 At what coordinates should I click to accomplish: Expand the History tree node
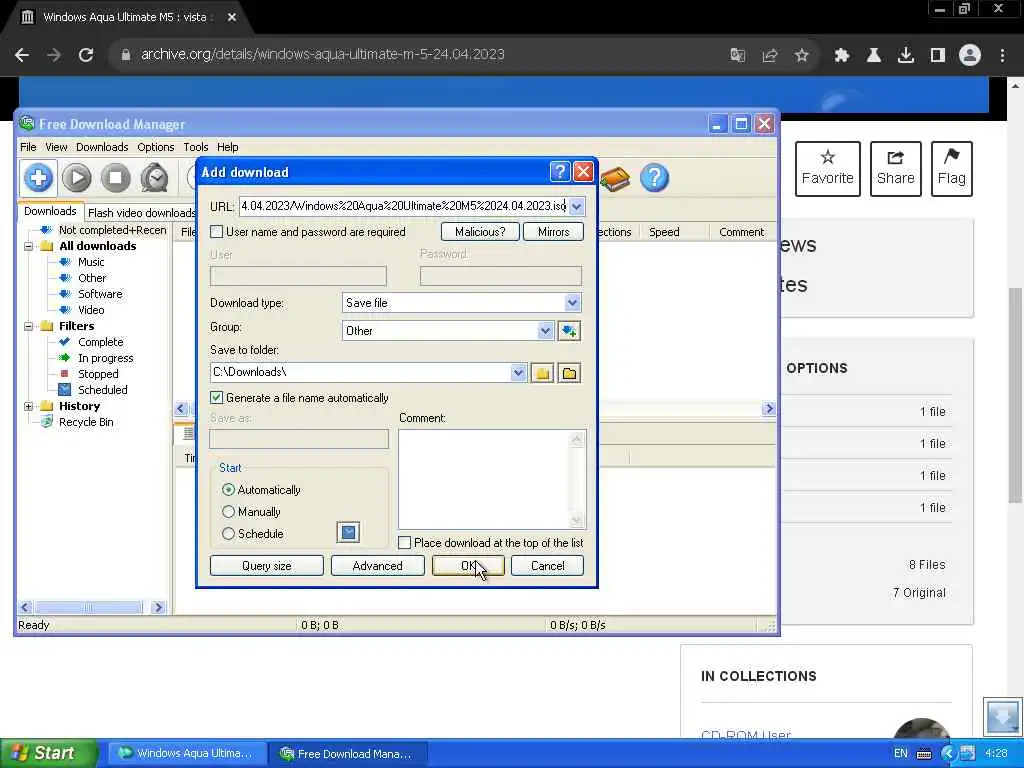[x=28, y=406]
